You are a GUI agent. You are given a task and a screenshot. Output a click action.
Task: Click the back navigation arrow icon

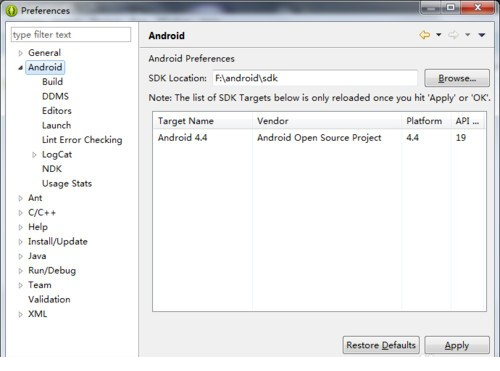pyautogui.click(x=424, y=35)
